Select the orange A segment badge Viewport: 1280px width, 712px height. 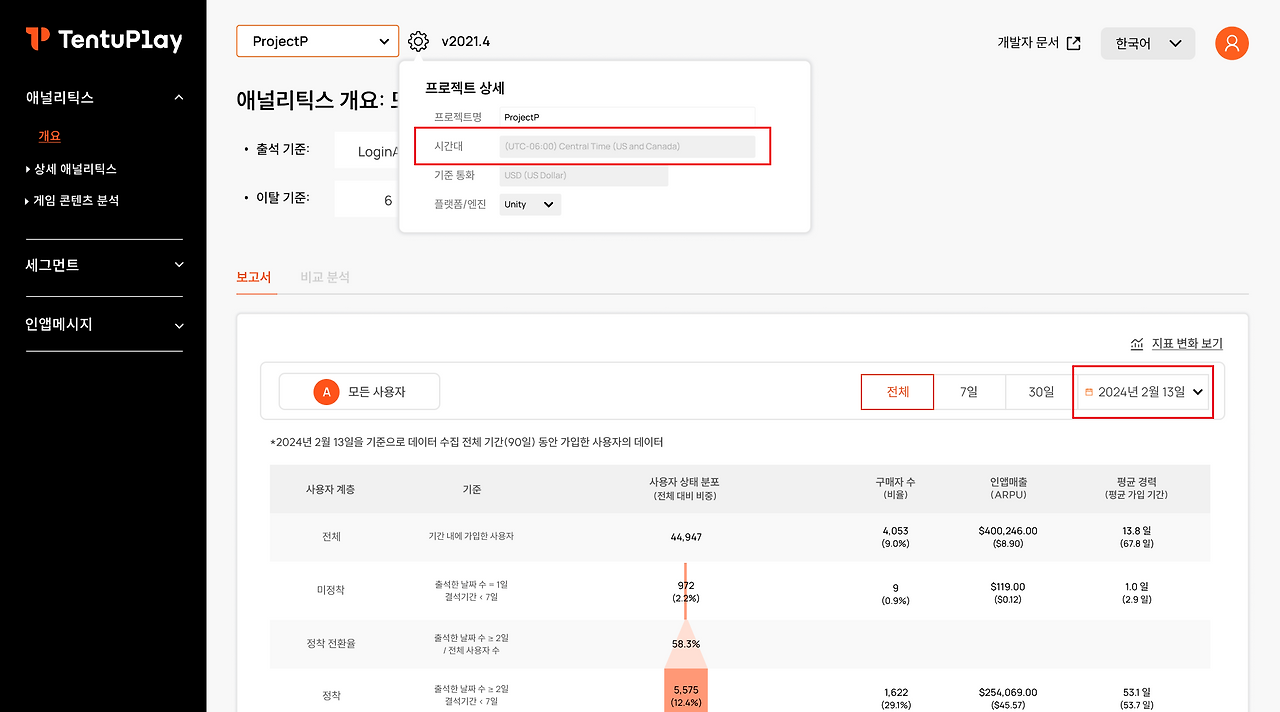pyautogui.click(x=326, y=391)
